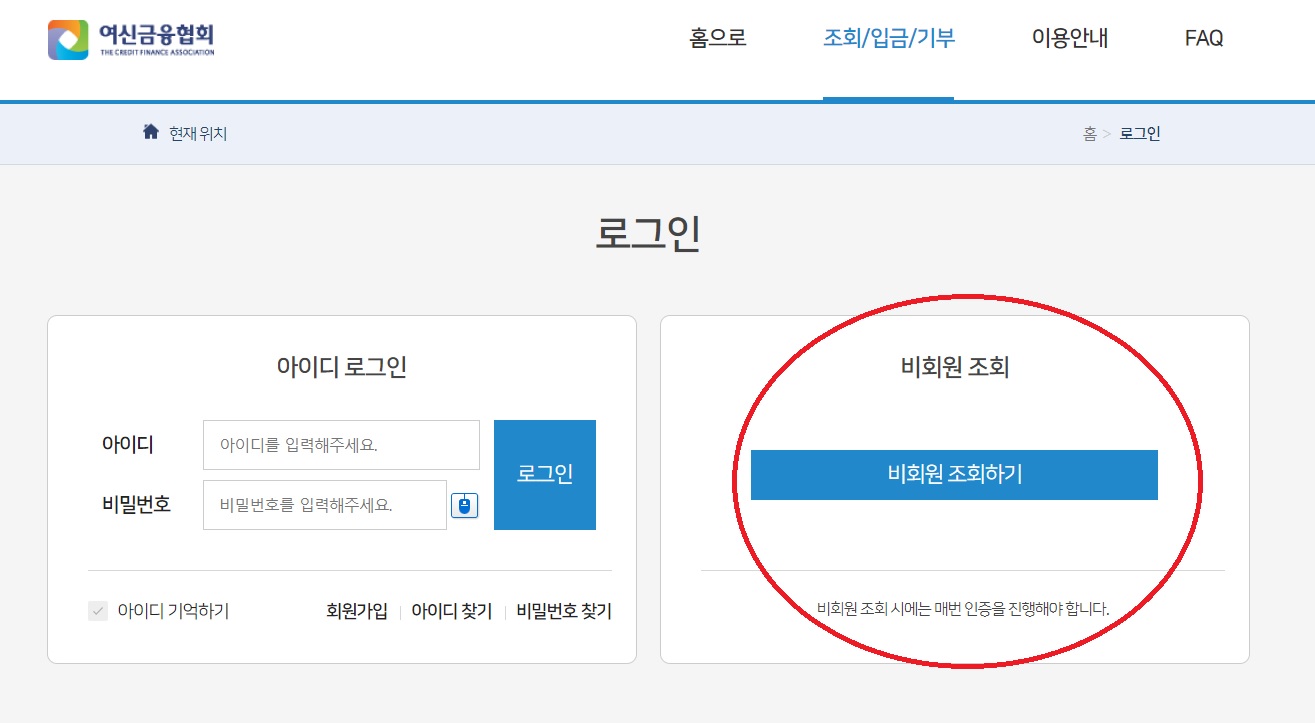Click the 비밀번호 input field
1315x723 pixels.
pyautogui.click(x=324, y=505)
